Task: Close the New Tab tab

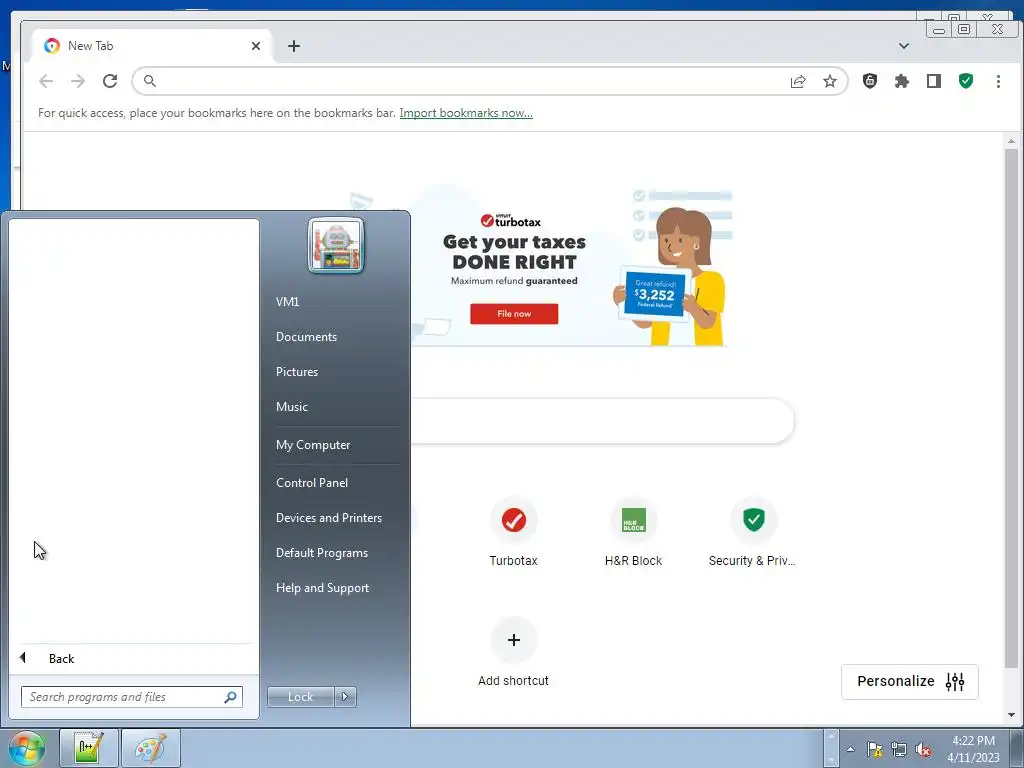Action: point(256,46)
